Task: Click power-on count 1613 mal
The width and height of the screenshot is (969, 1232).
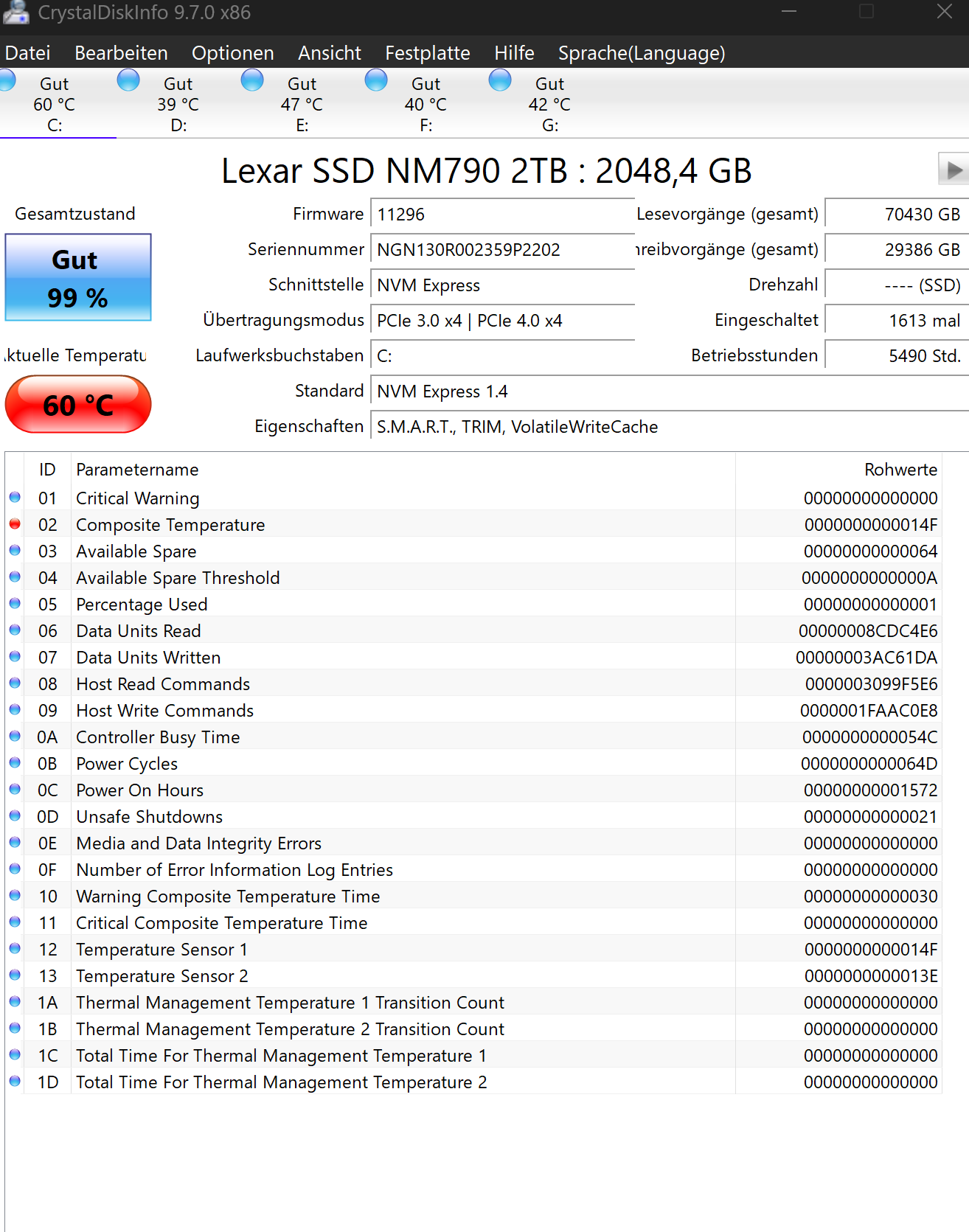Action: coord(897,321)
